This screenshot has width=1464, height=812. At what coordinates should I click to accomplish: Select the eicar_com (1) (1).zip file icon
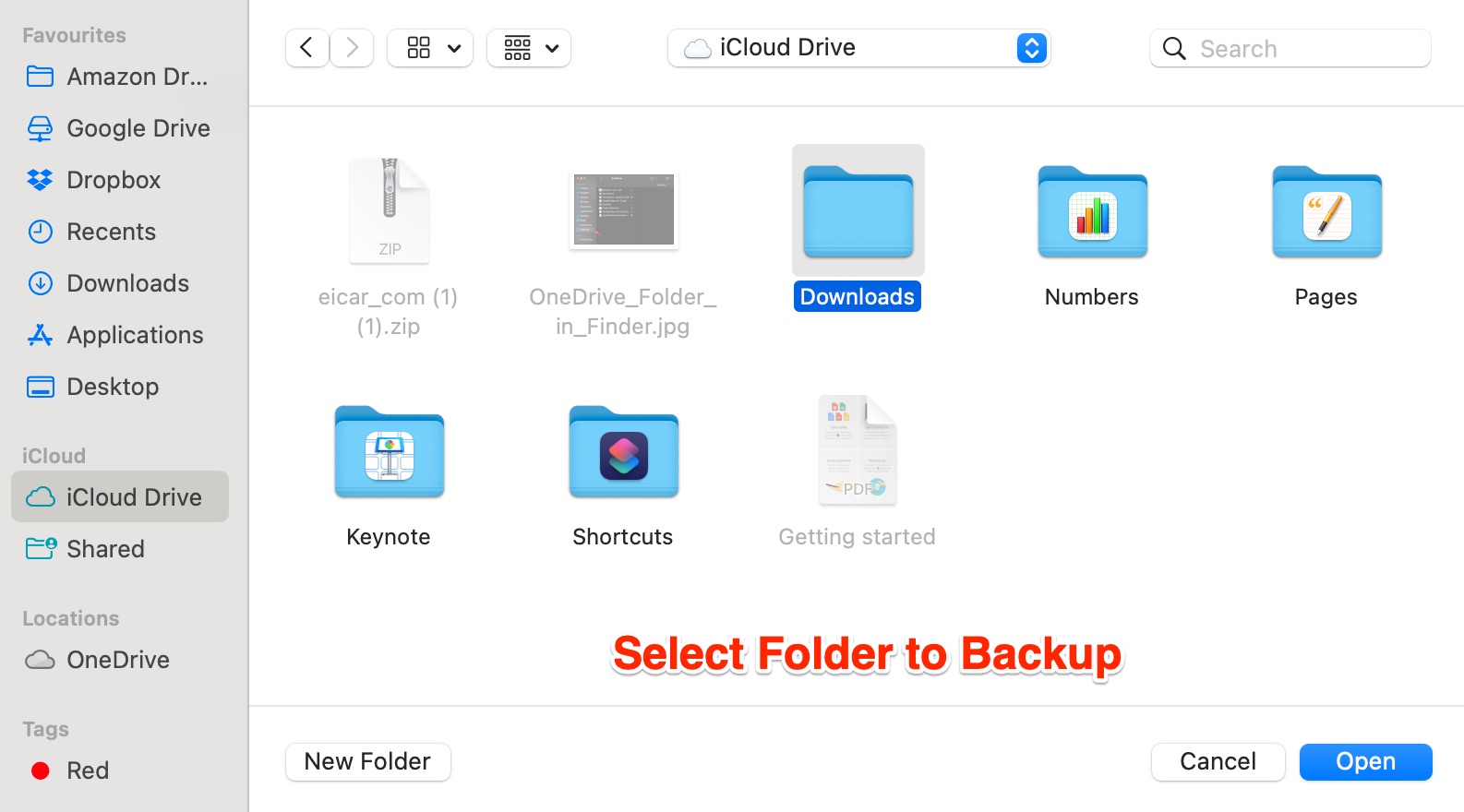389,210
